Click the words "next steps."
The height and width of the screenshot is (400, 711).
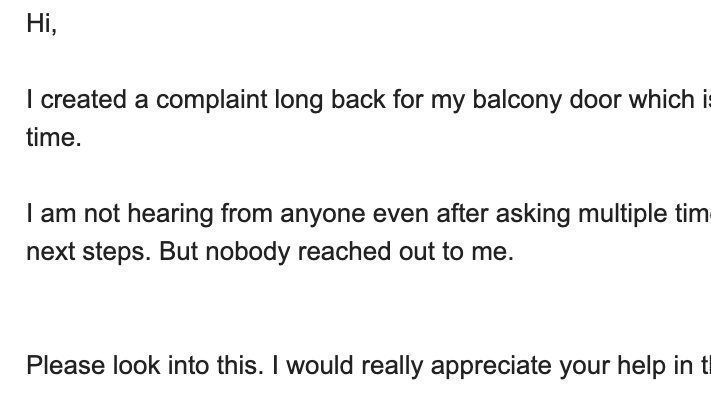(x=88, y=252)
